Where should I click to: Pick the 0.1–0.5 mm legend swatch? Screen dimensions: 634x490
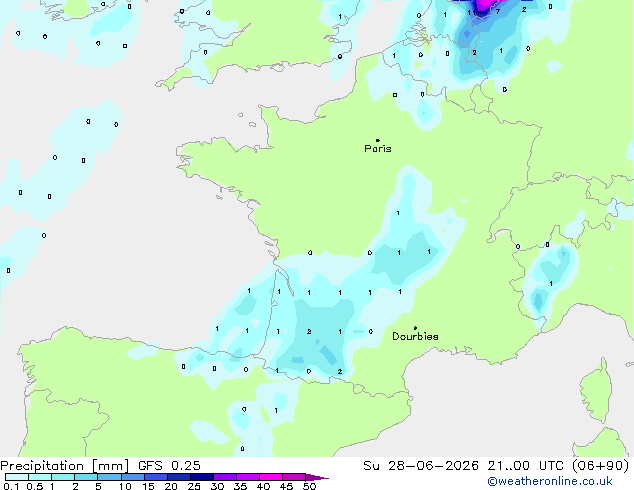click(17, 477)
